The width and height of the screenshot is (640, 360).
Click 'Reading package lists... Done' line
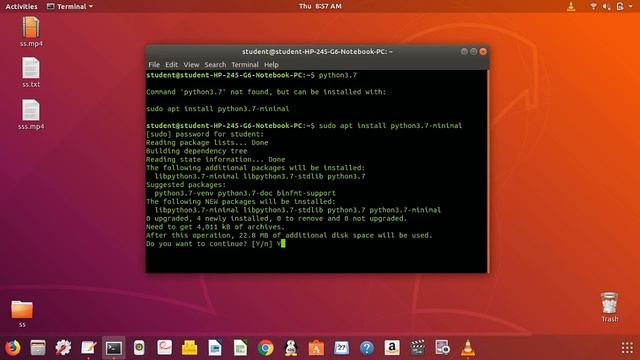coord(207,142)
